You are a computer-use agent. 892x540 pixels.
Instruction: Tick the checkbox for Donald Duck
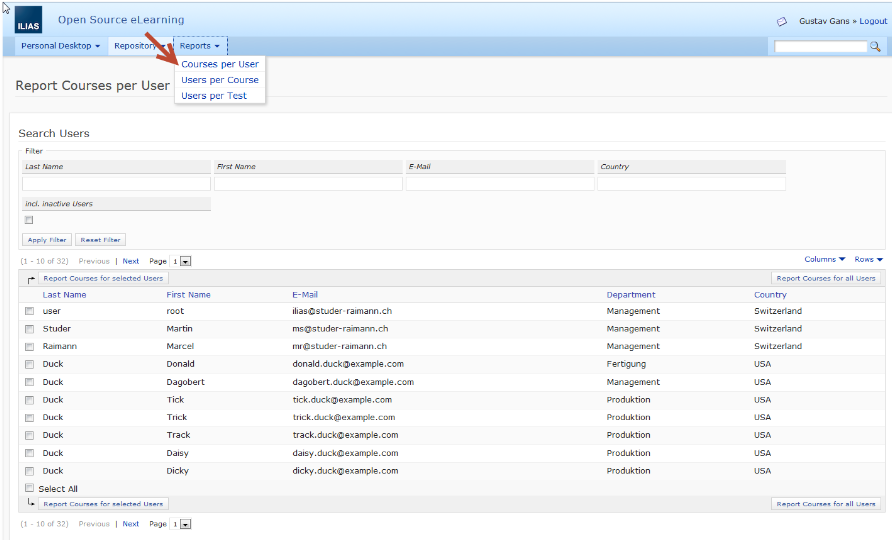point(29,365)
